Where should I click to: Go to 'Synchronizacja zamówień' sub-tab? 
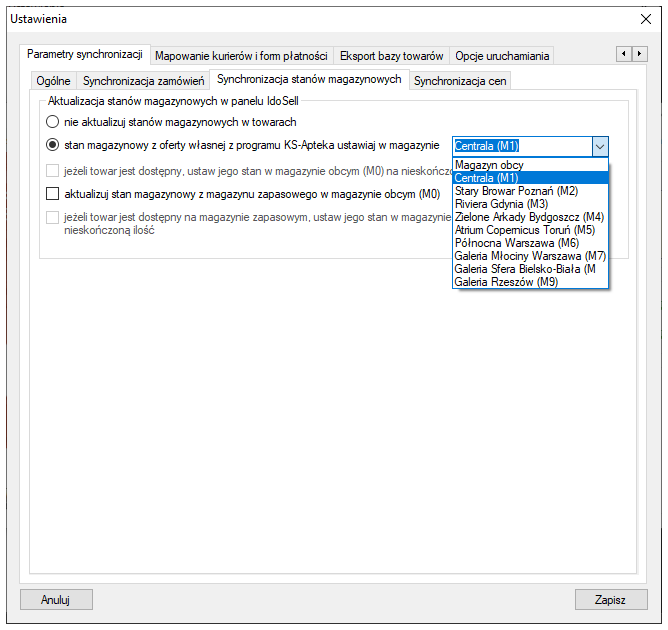pos(144,81)
